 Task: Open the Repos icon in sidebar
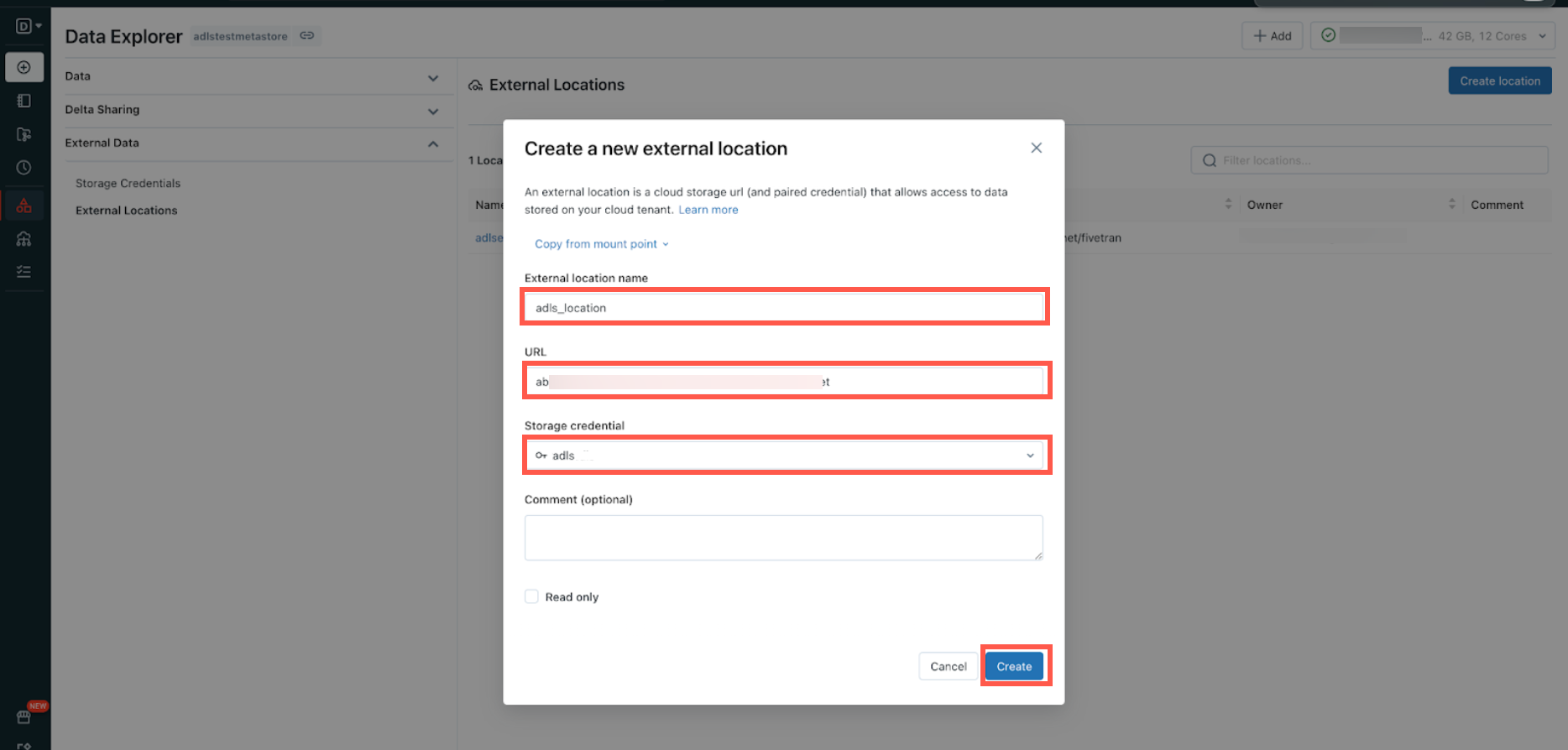(24, 134)
